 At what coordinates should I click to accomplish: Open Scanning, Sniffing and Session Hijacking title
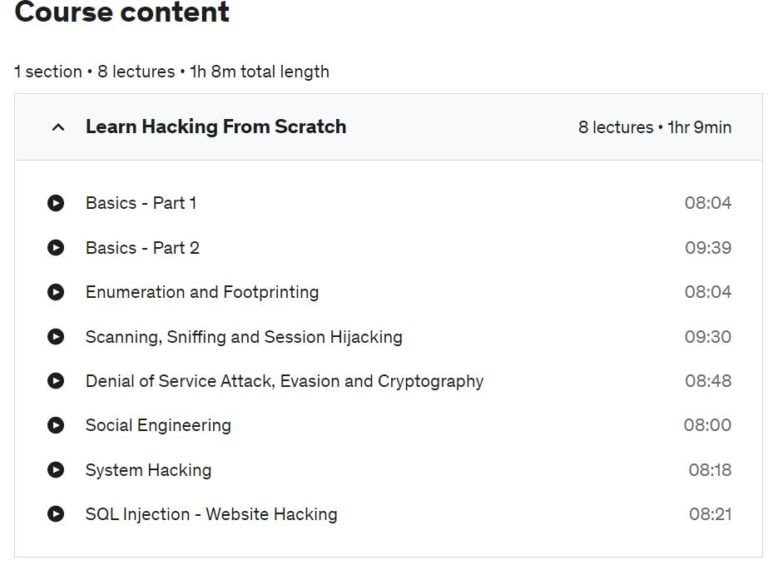coord(244,337)
